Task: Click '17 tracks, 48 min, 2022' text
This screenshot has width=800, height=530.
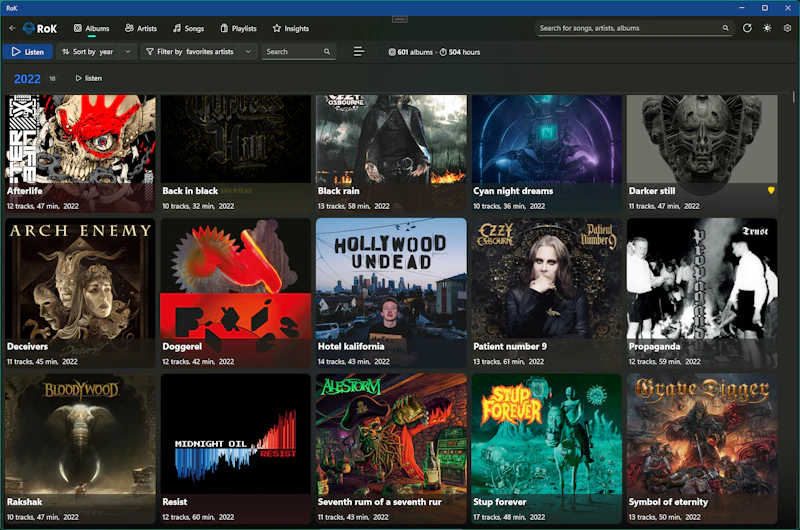Action: (x=509, y=517)
